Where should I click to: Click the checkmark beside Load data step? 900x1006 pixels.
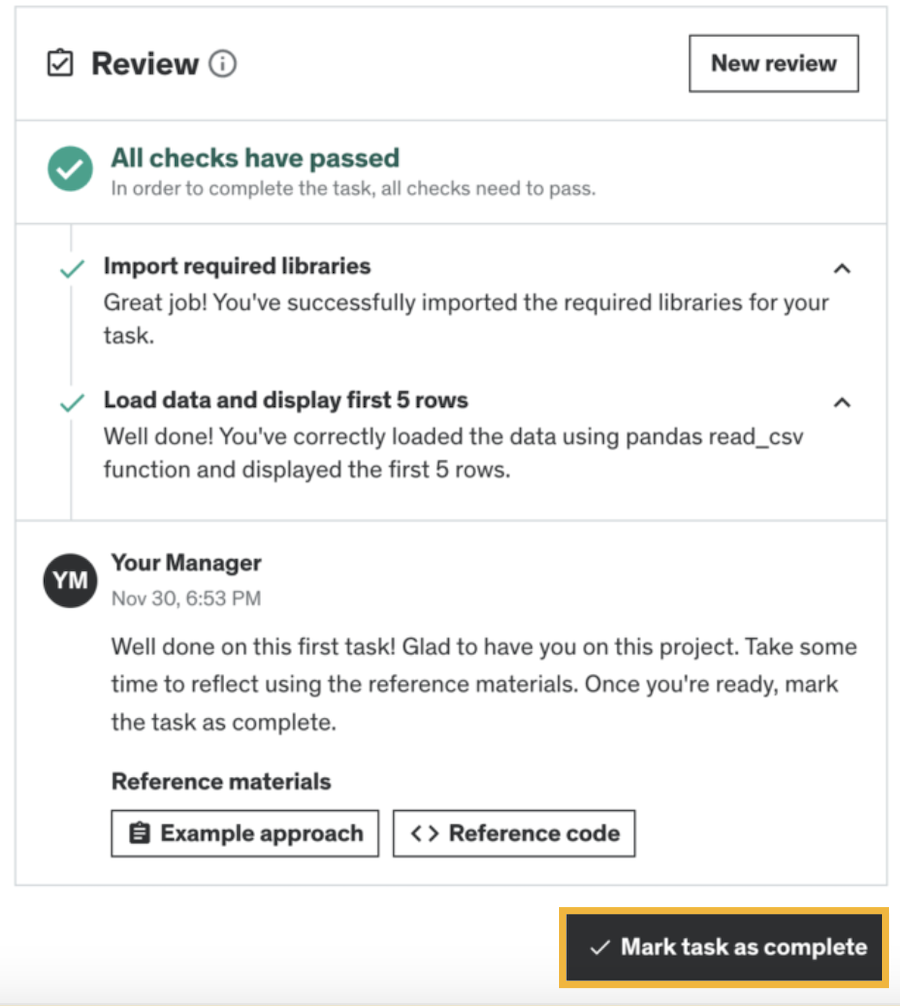(72, 403)
